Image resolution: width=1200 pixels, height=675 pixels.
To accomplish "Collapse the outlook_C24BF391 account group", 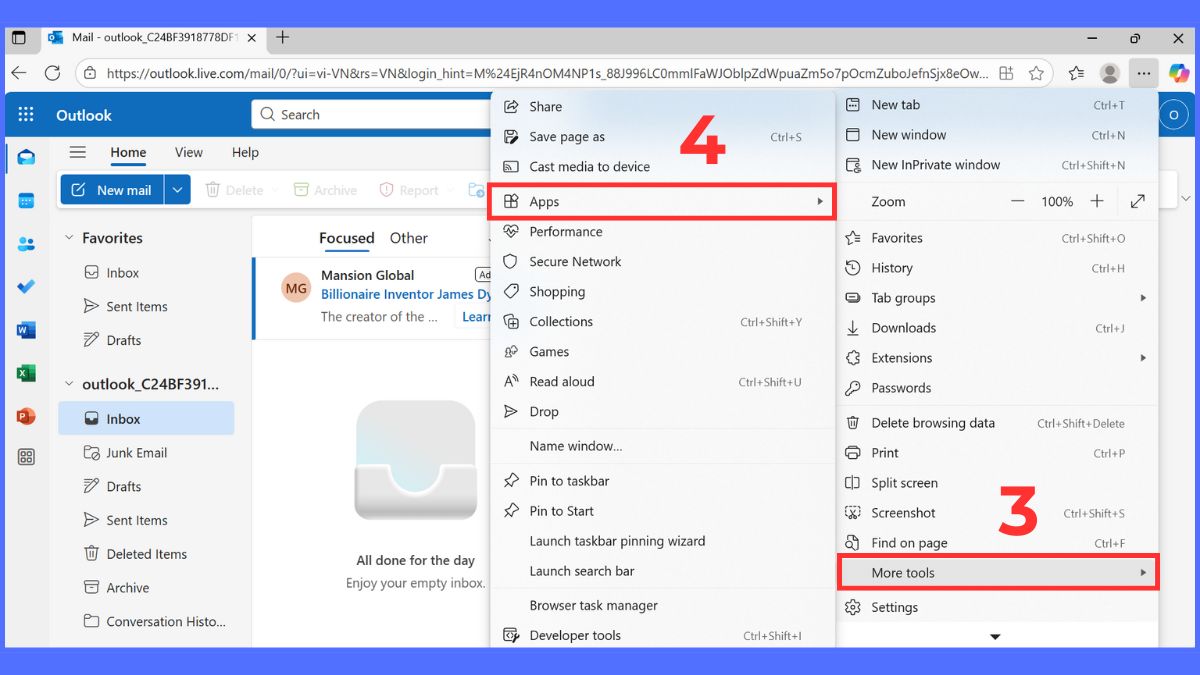I will tap(69, 384).
